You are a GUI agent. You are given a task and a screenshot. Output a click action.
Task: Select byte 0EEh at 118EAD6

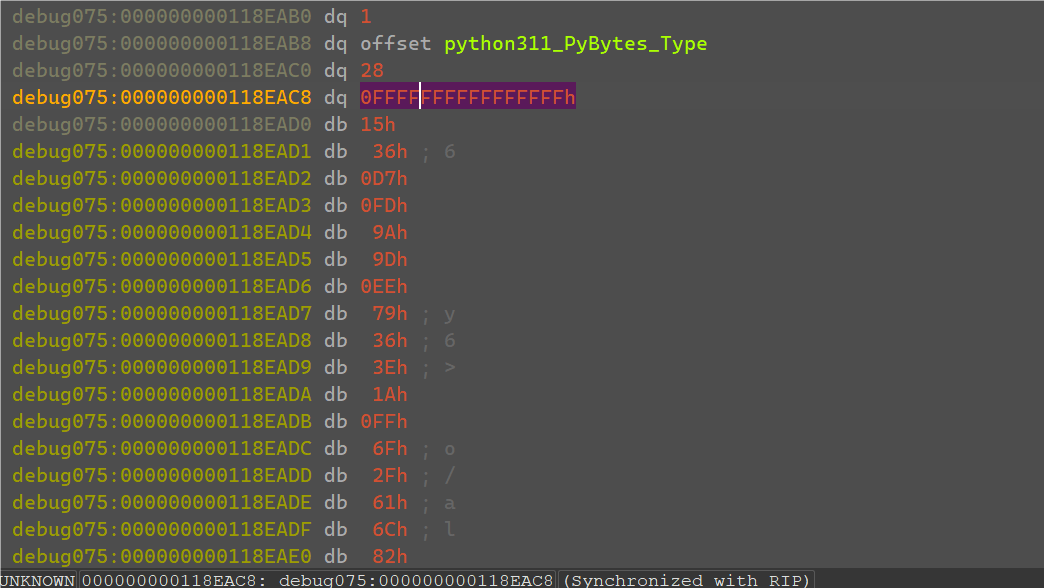click(x=384, y=286)
